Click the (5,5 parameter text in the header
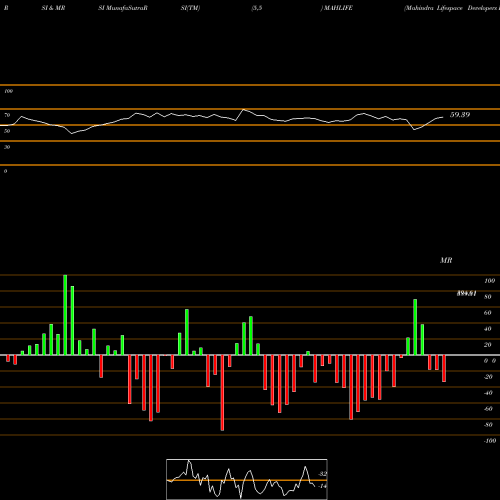Image resolution: width=500 pixels, height=500 pixels. (x=257, y=8)
